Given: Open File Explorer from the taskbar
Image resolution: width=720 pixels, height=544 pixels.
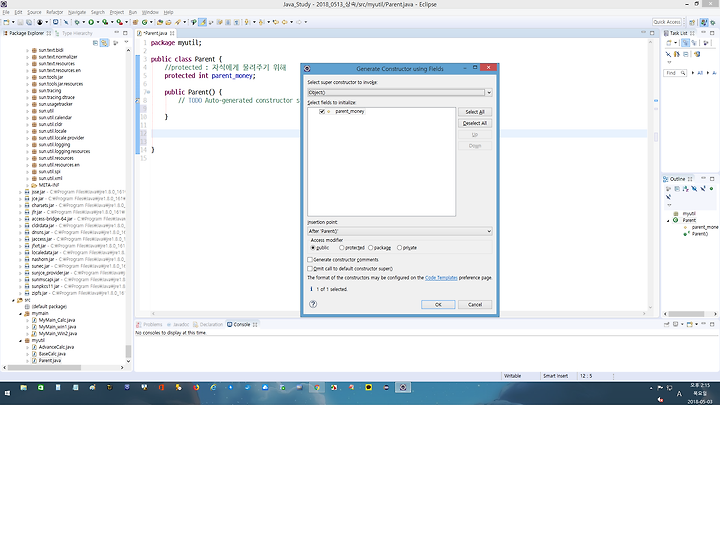Looking at the screenshot, I should click(x=23, y=387).
